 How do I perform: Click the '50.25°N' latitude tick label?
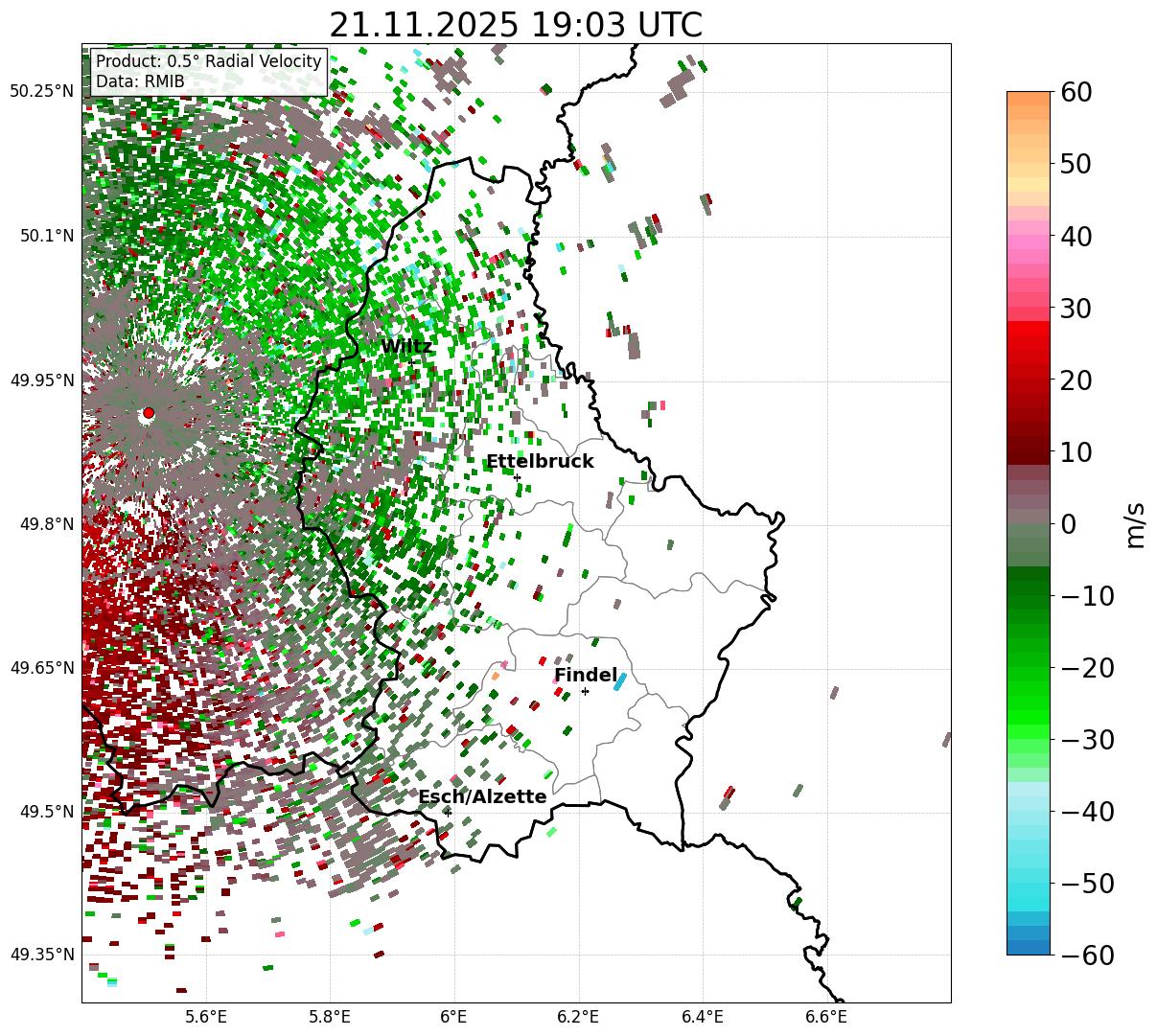pyautogui.click(x=41, y=92)
